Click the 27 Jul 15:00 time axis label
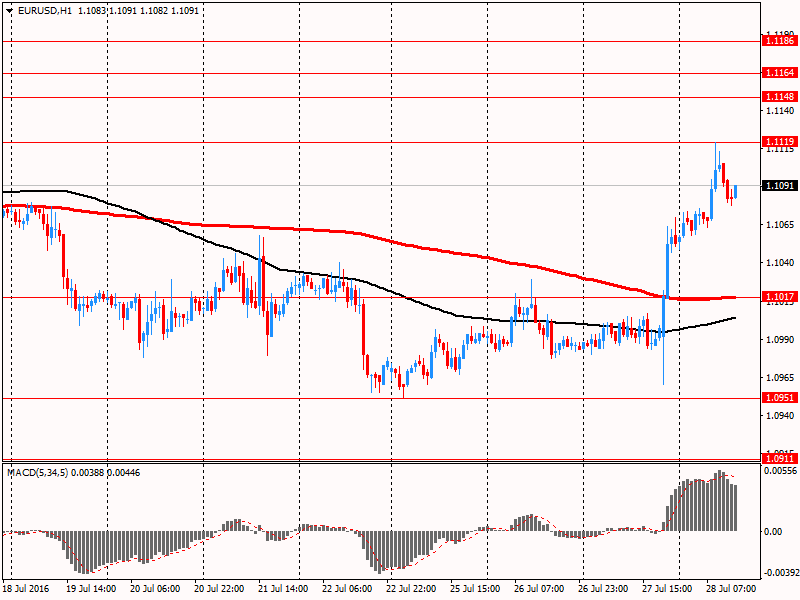800x600 pixels. tap(667, 589)
